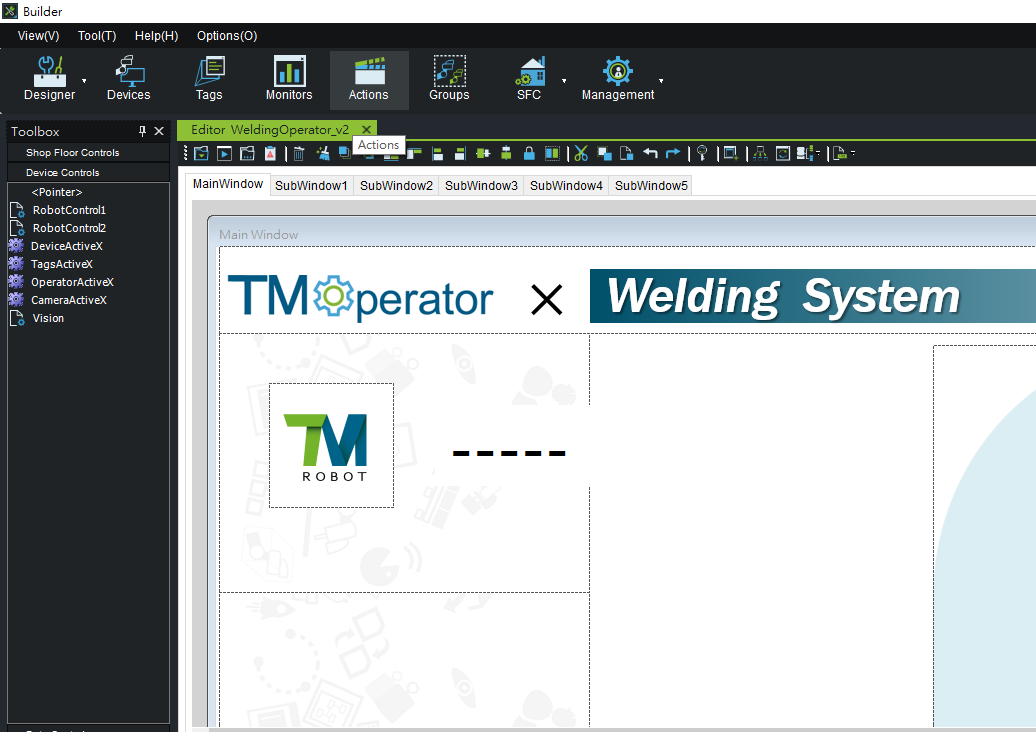Switch to the SubWindow4 tab
The image size is (1036, 732).
(x=566, y=186)
